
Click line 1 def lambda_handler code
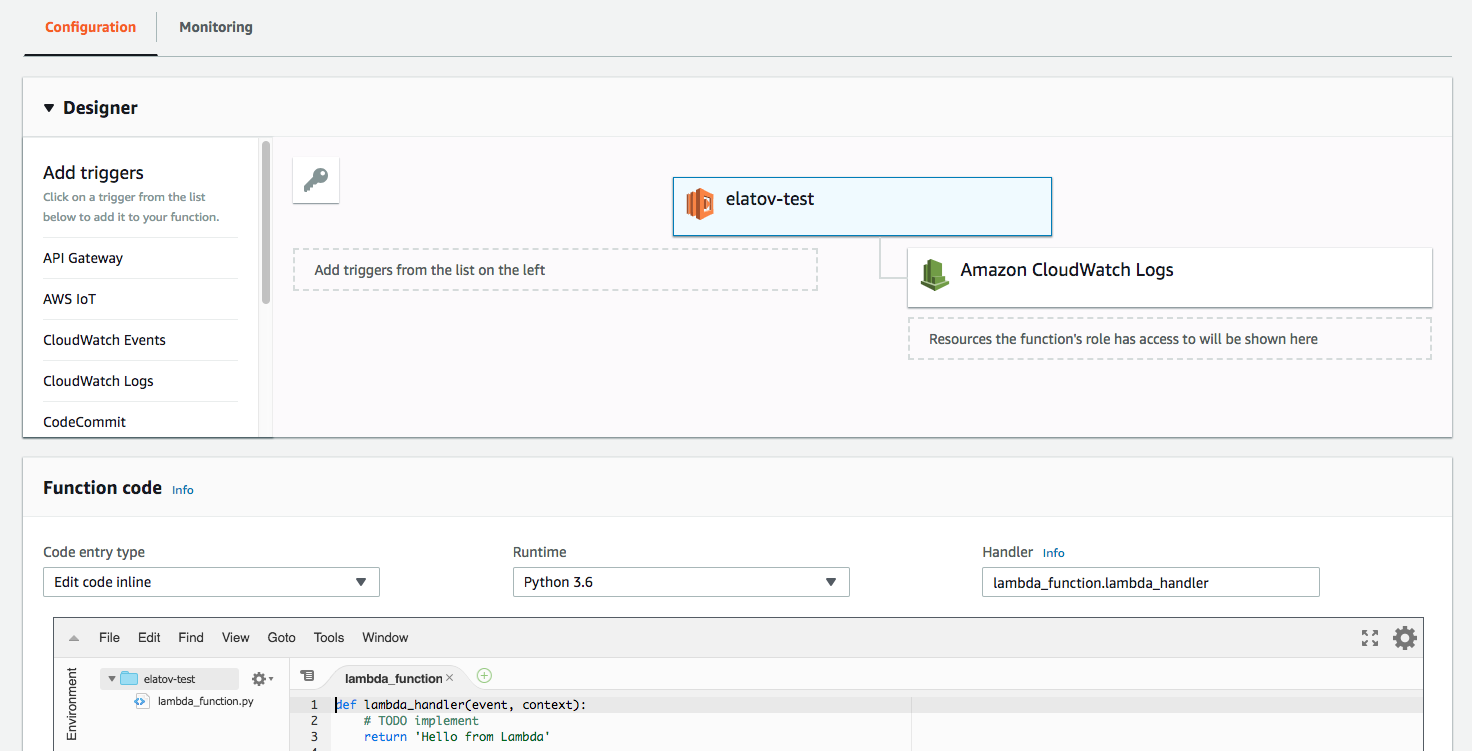click(461, 705)
